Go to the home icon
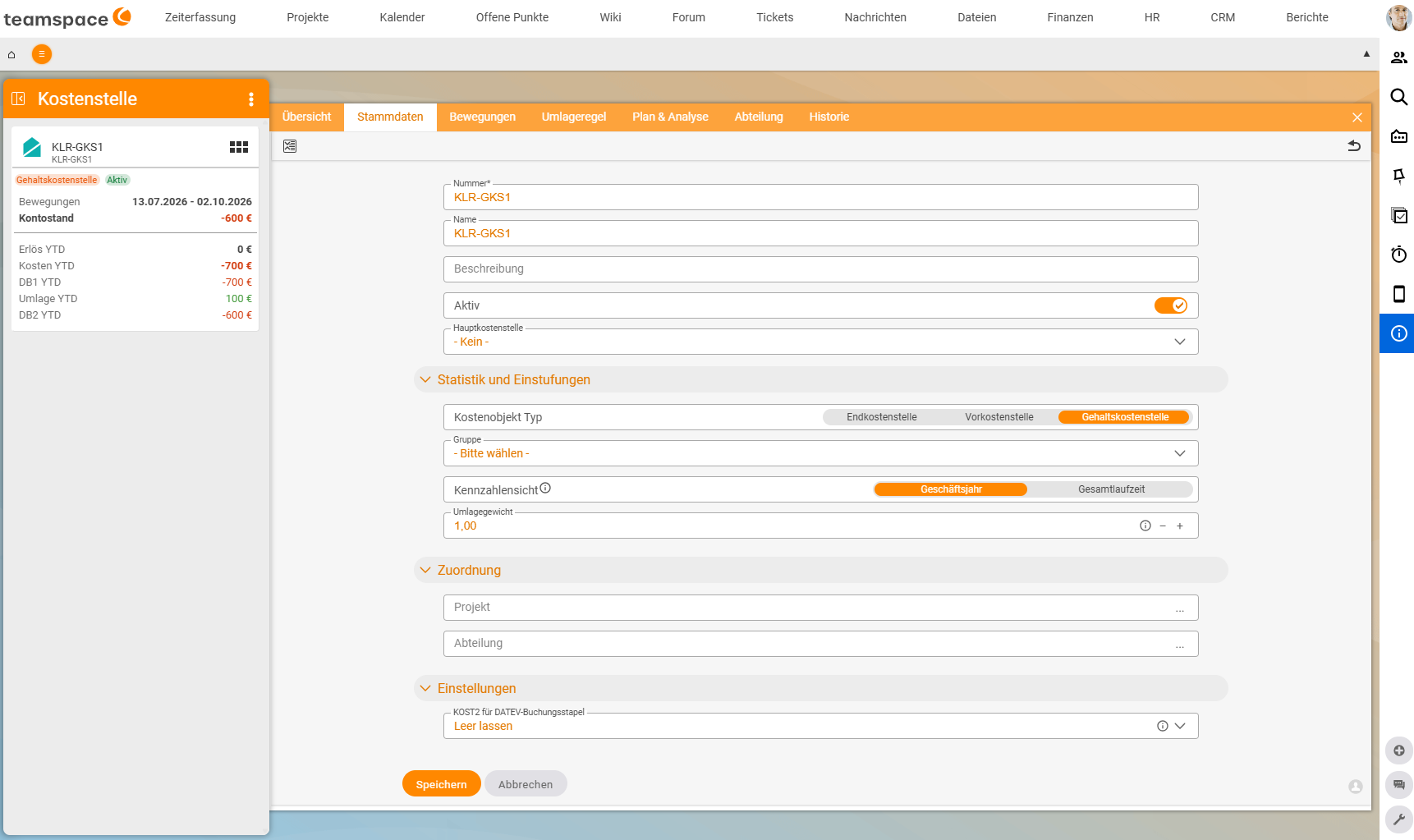The height and width of the screenshot is (840, 1414). point(11,55)
